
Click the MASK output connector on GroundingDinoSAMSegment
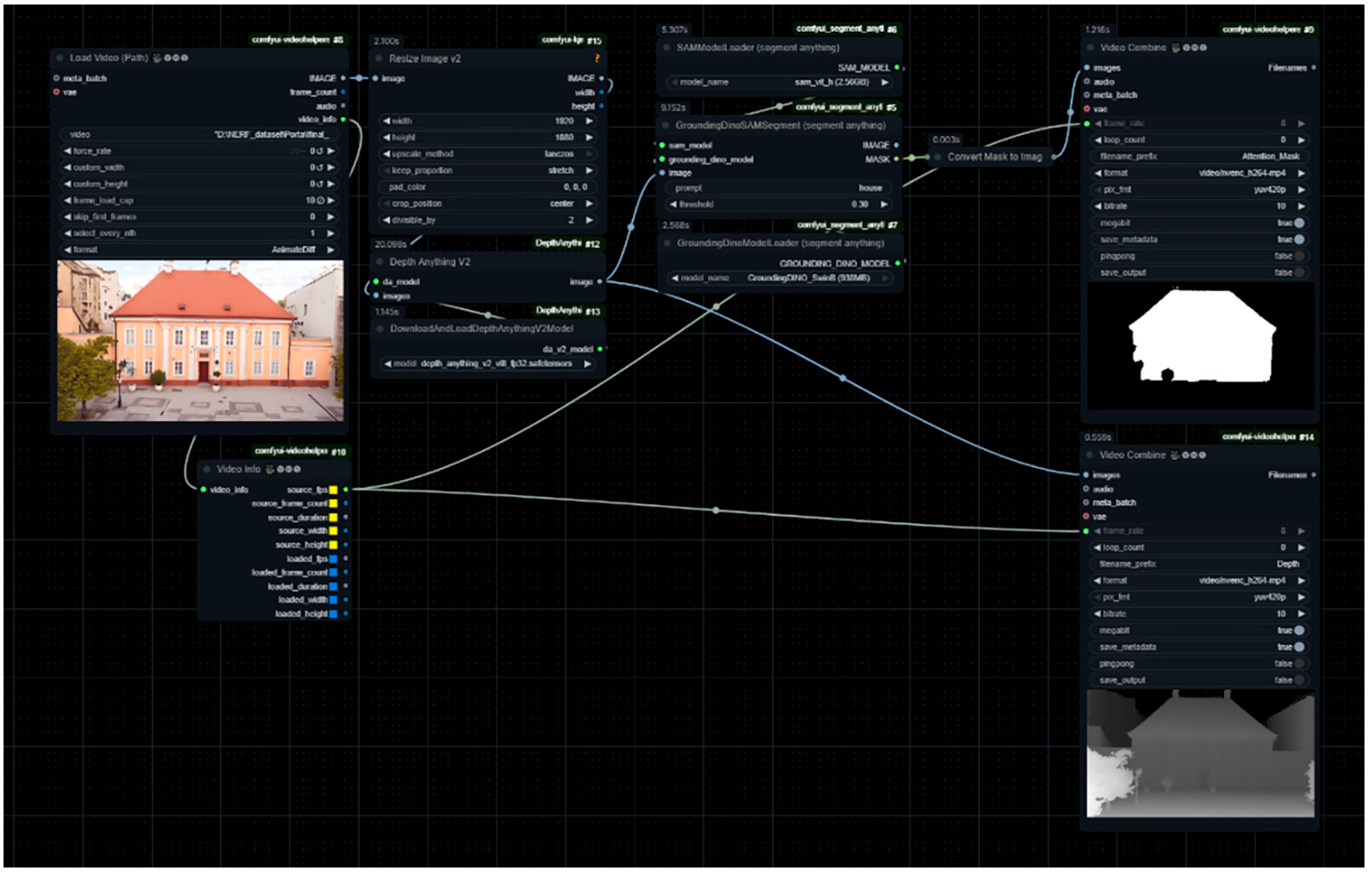[897, 159]
